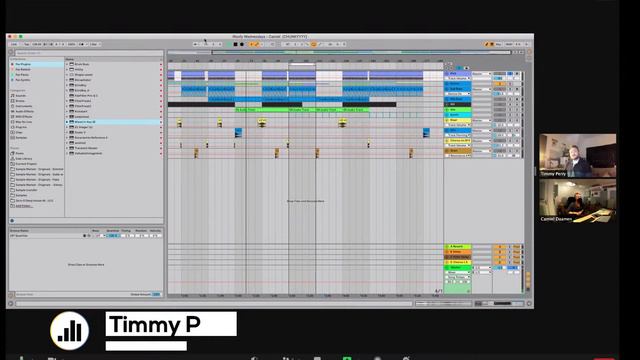
Task: Open the input routing dropdown on Sub Bass track
Action: (482, 89)
